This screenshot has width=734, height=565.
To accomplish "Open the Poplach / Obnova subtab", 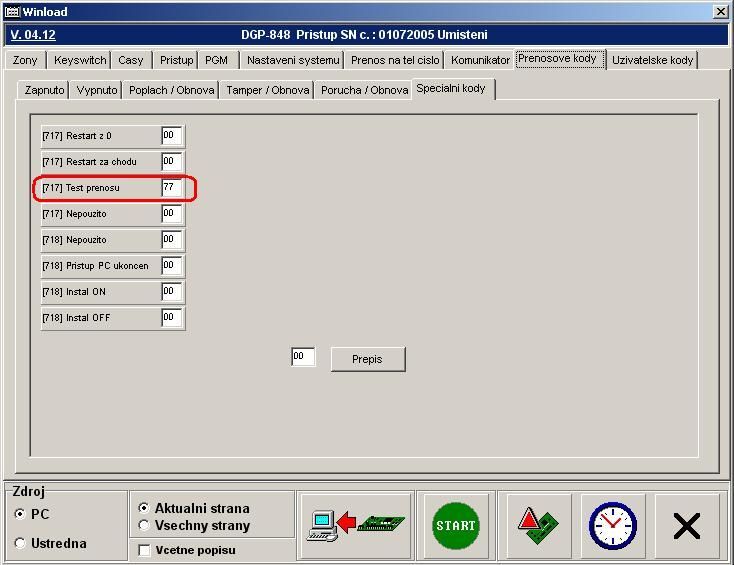I will point(170,90).
